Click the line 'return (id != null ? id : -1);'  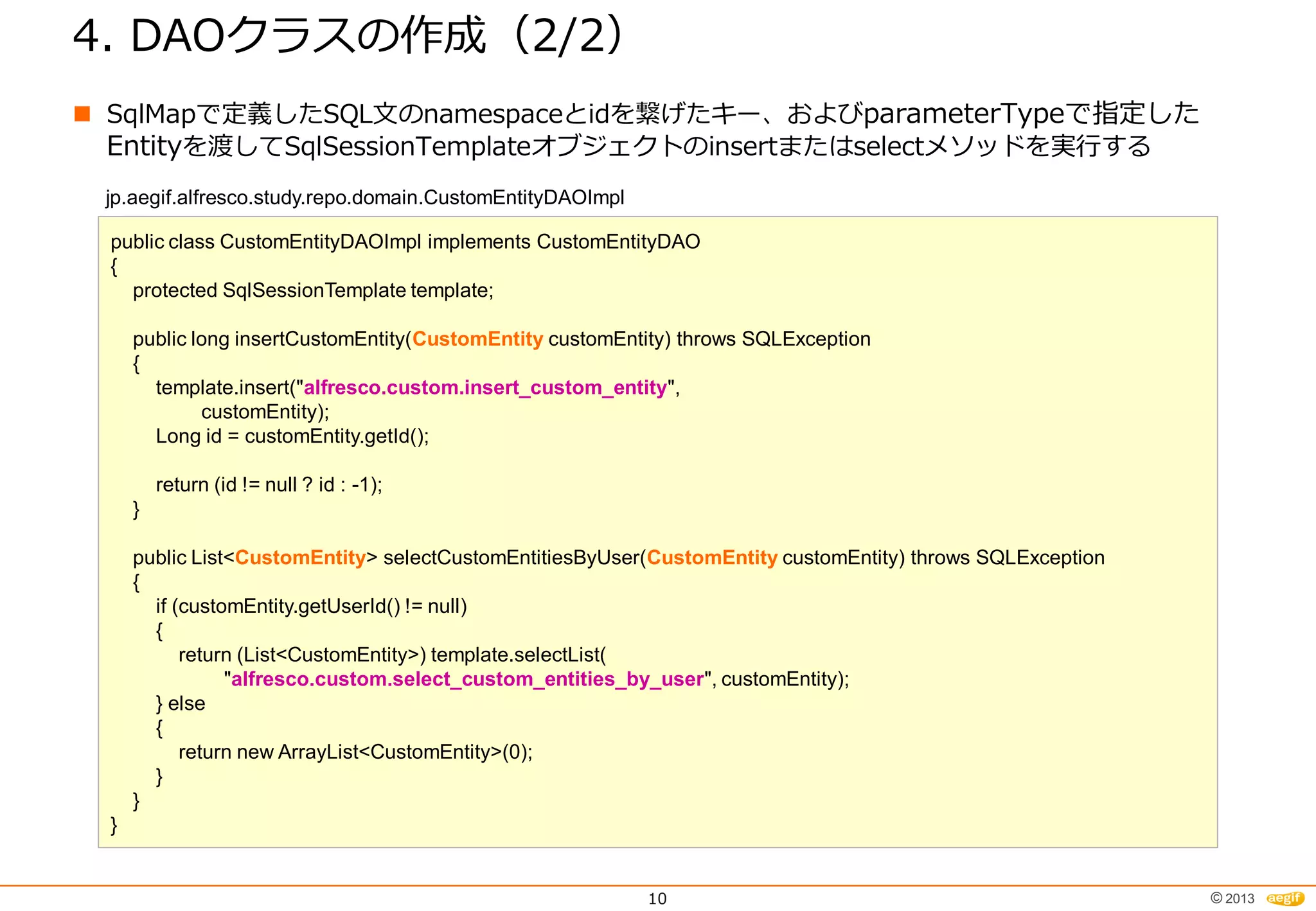pos(269,484)
